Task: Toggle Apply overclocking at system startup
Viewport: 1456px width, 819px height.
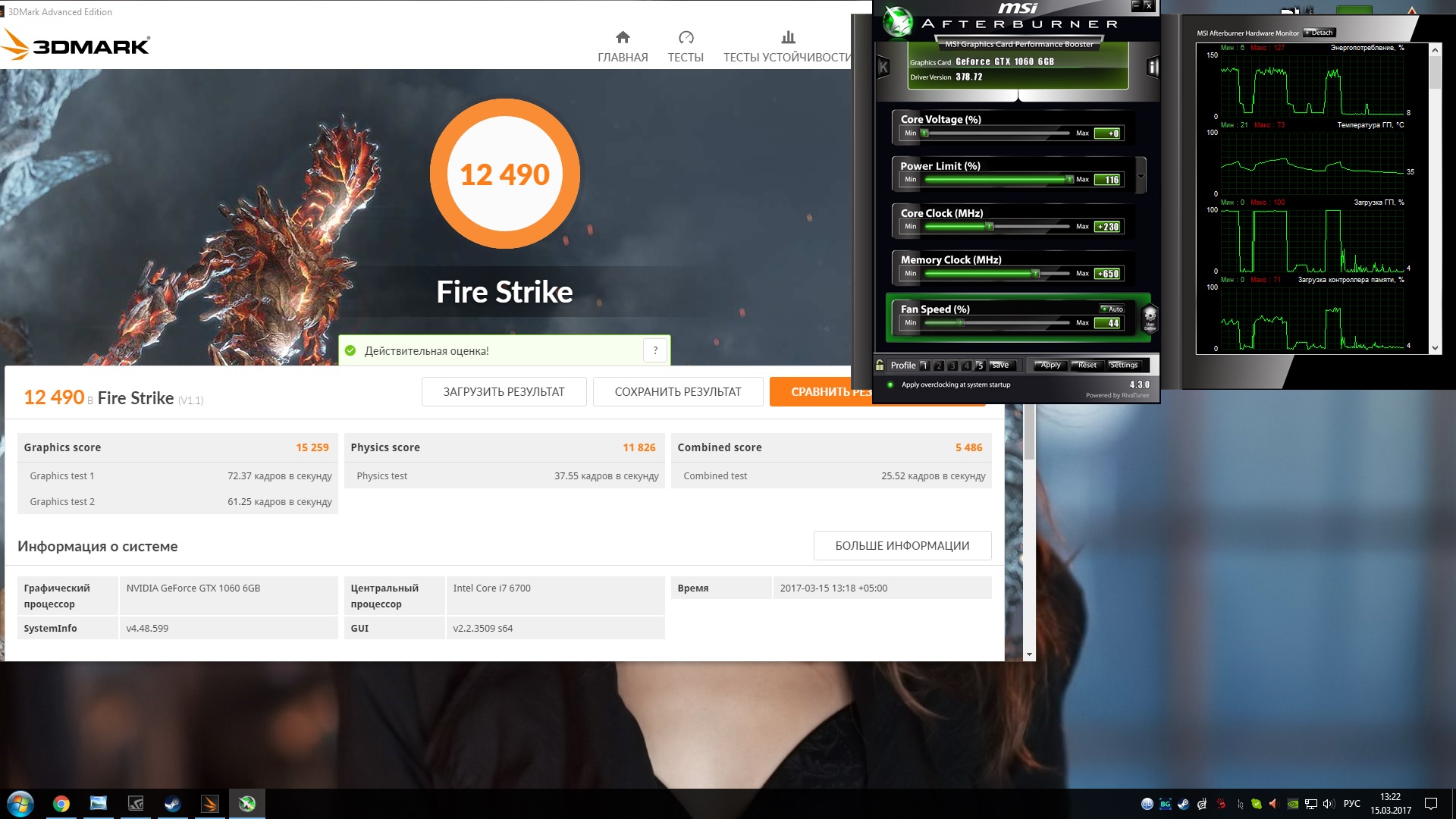Action: pos(890,384)
